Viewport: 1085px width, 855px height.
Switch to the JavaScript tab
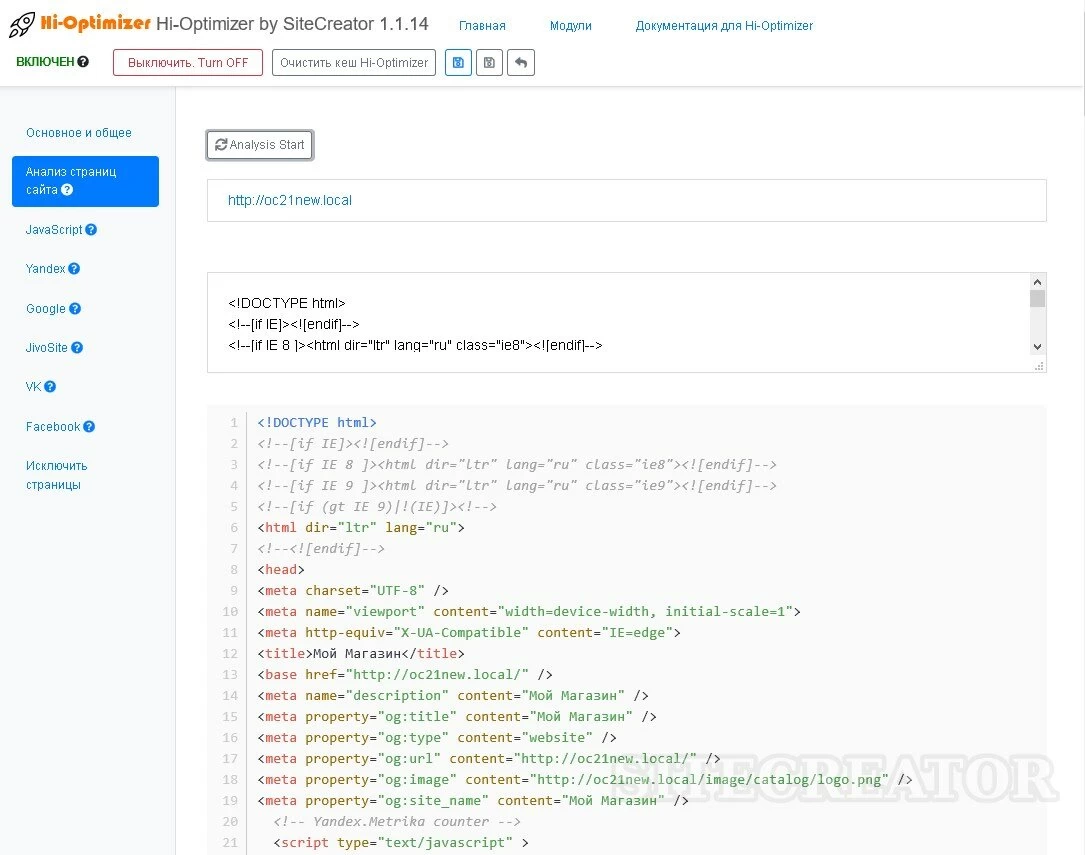[x=54, y=230]
